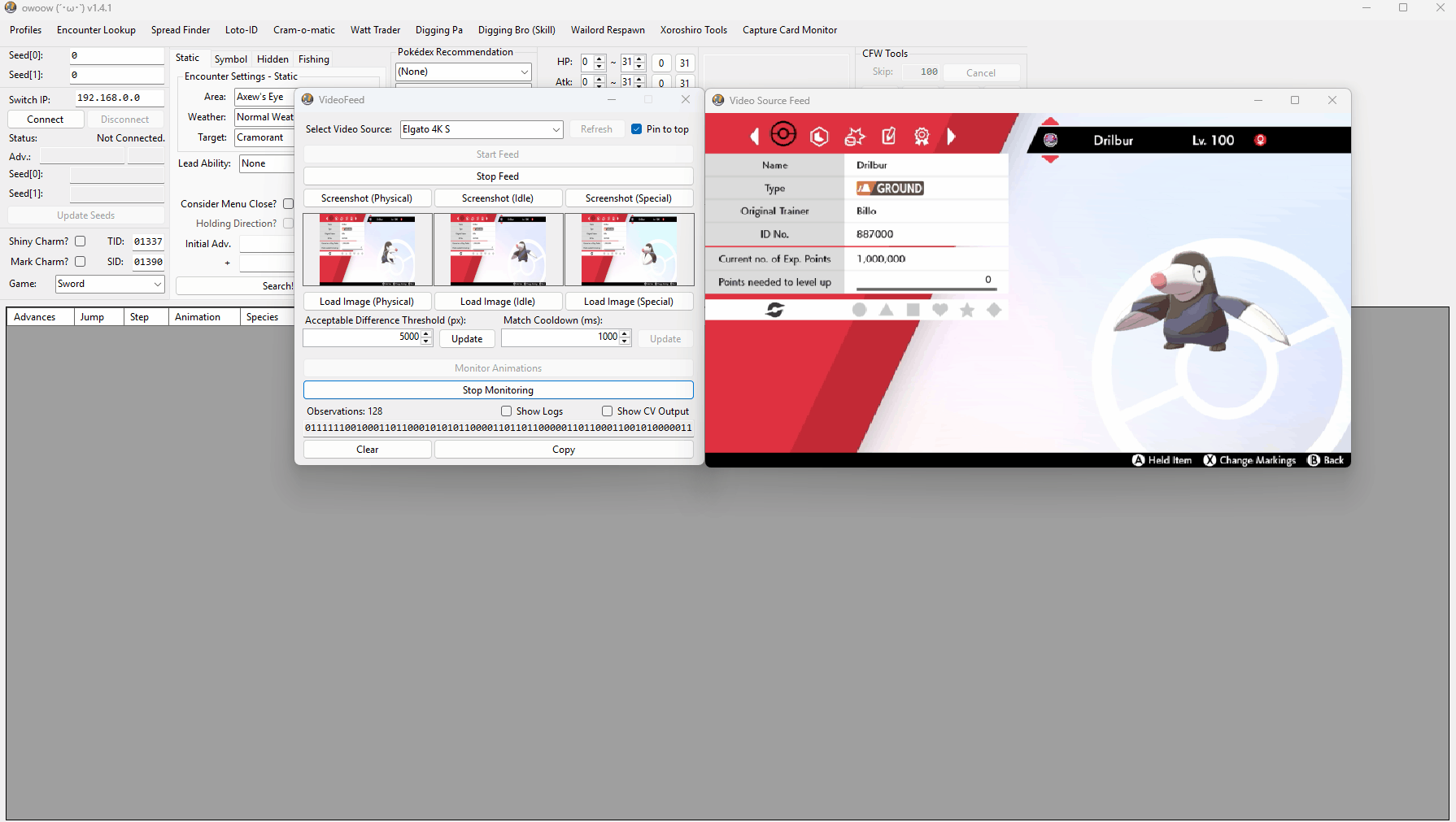Select the circle marking icon
Screen dimensions: 1456x822
point(859,310)
